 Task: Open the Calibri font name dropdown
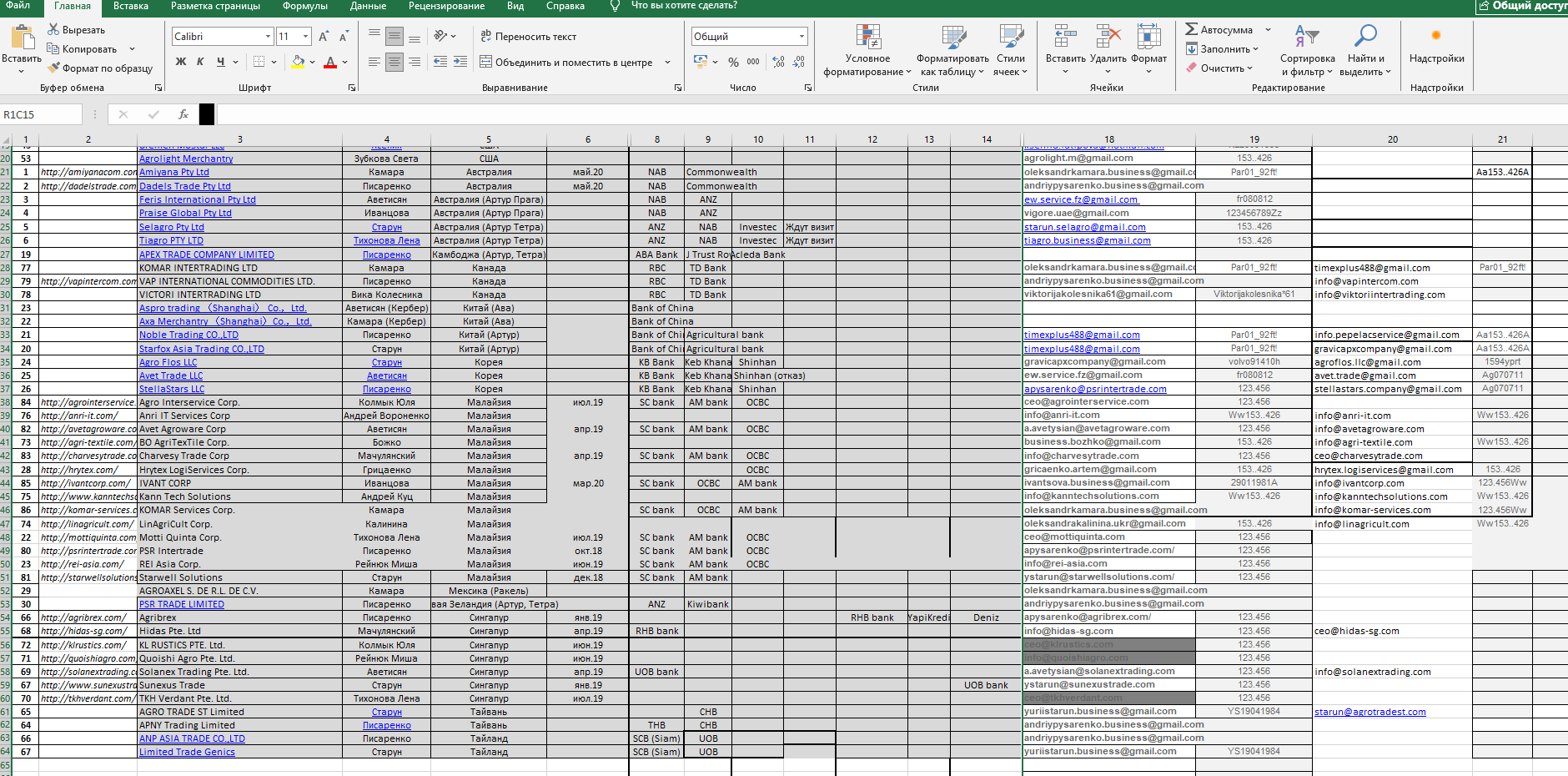[x=269, y=37]
